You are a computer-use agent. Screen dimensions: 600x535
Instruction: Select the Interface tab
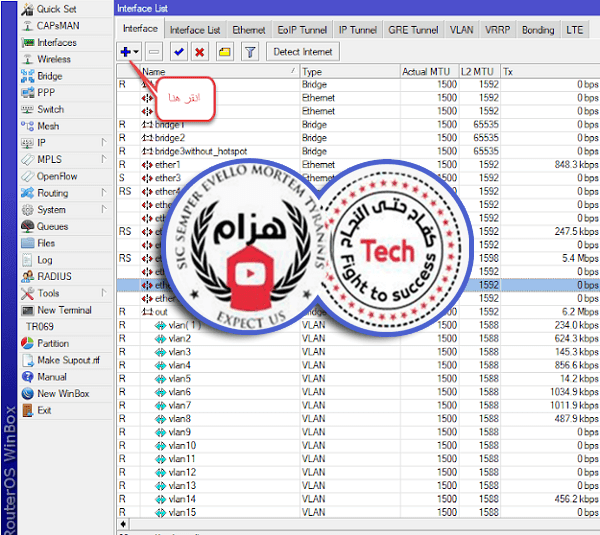pos(140,28)
